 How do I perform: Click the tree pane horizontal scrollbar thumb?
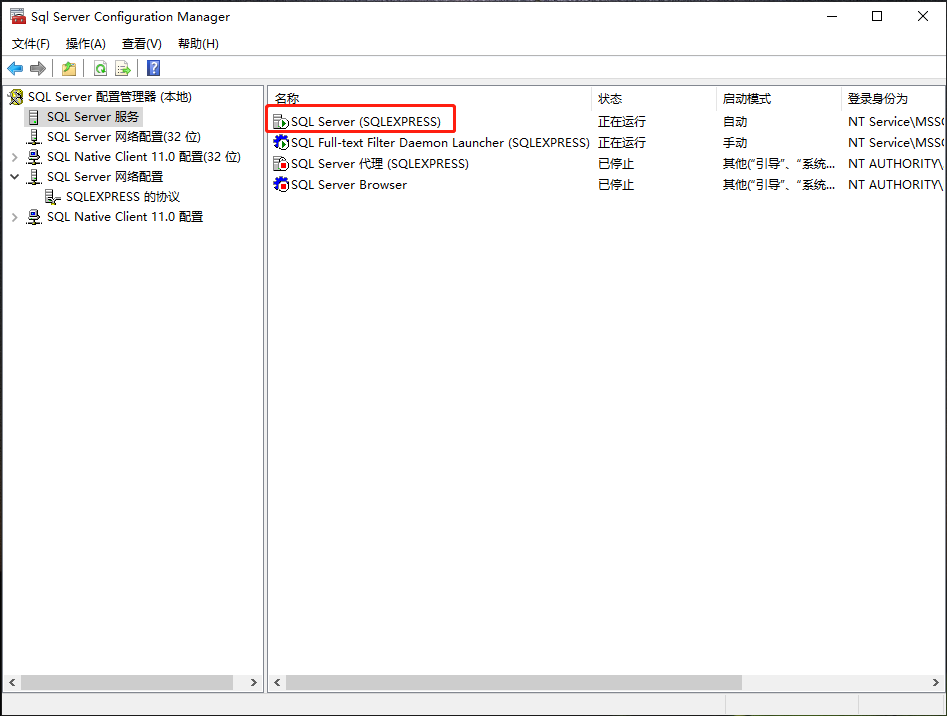[x=127, y=682]
